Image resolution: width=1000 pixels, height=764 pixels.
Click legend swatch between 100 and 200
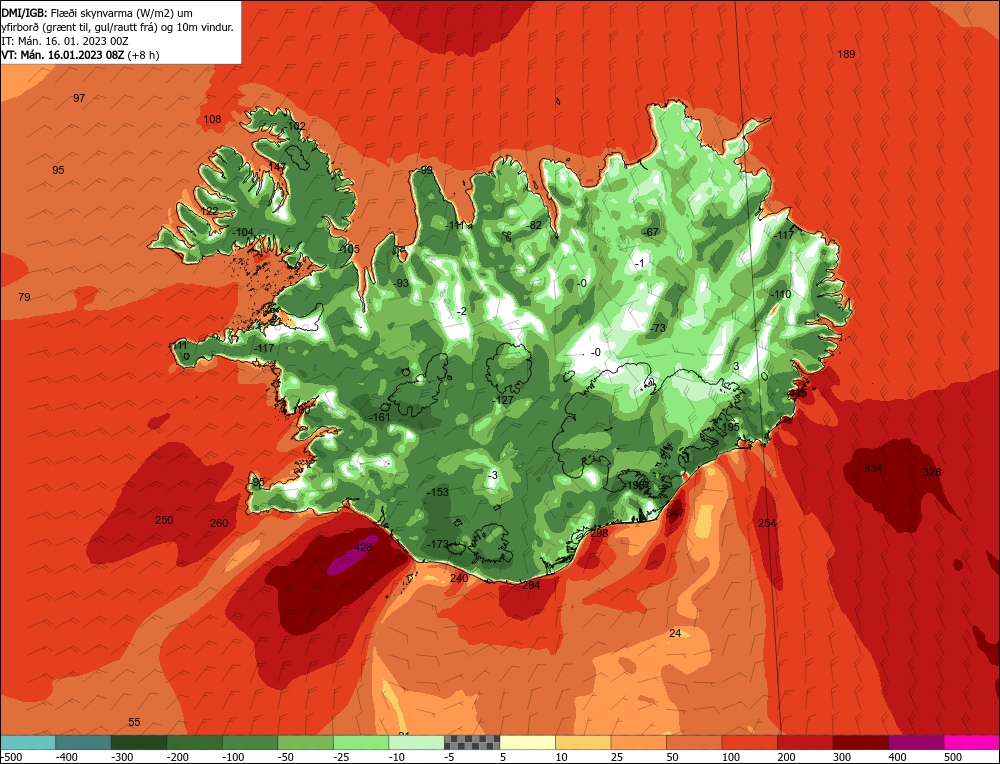click(x=750, y=742)
